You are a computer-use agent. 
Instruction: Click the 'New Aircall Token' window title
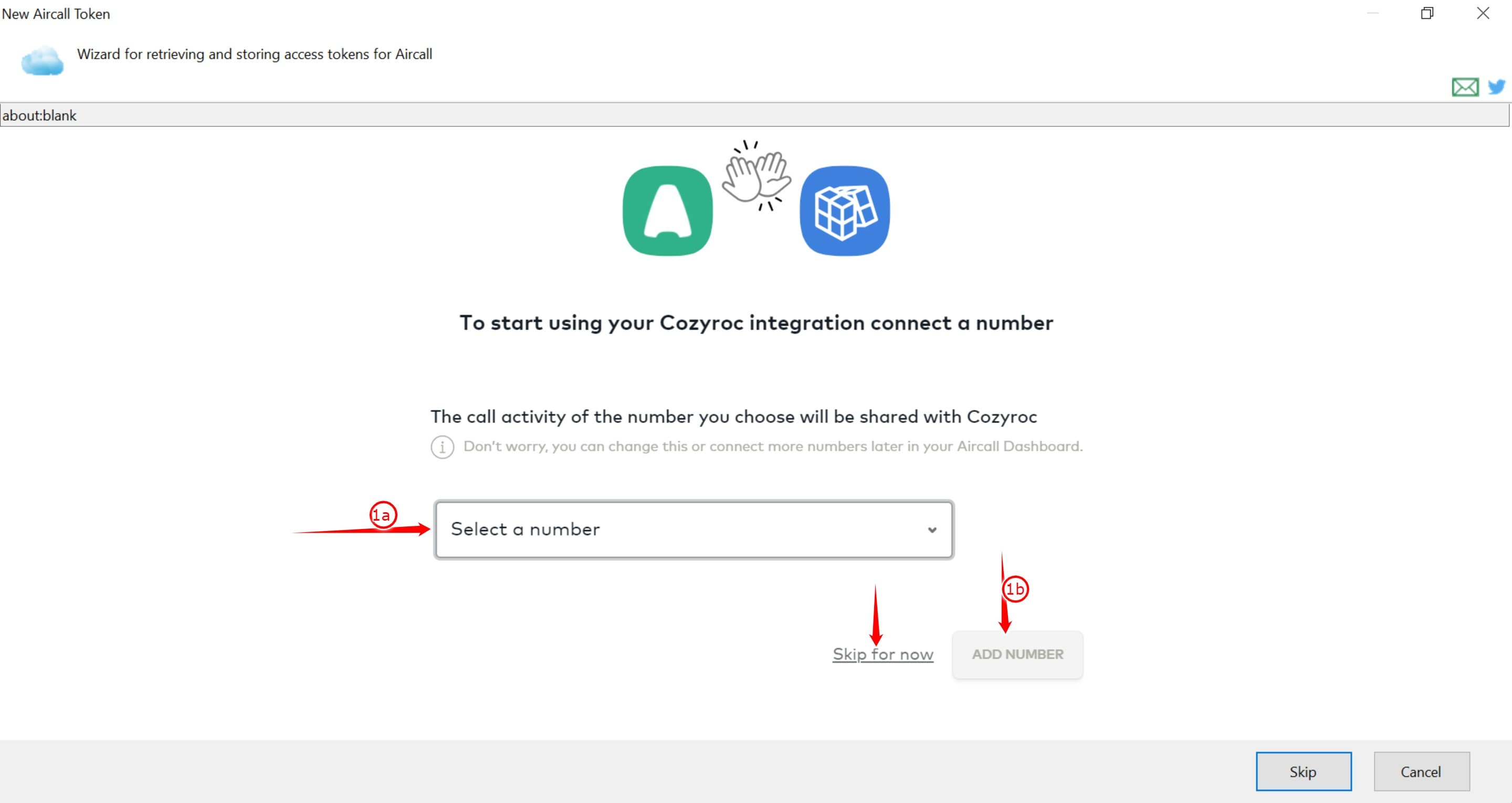[56, 14]
